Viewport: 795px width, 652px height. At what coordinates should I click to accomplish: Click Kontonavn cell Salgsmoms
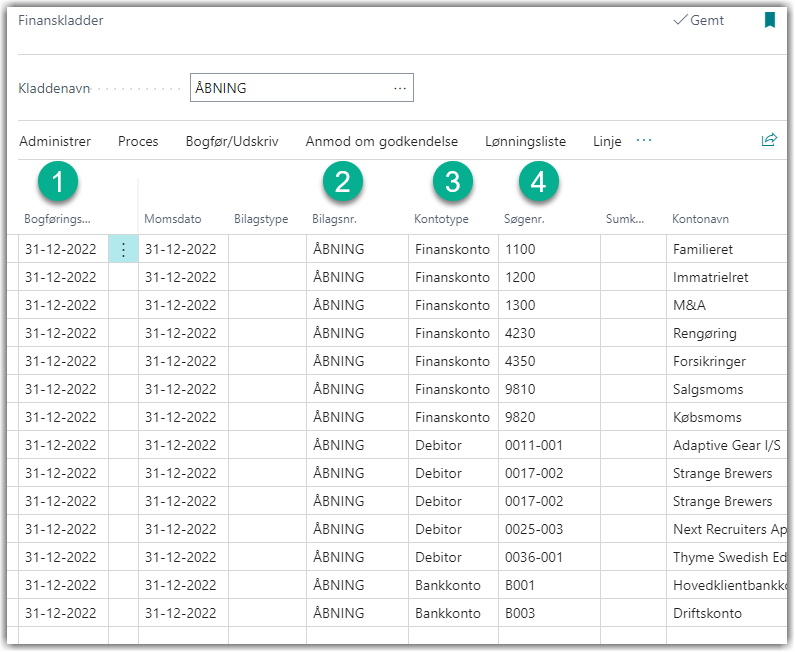pyautogui.click(x=727, y=389)
